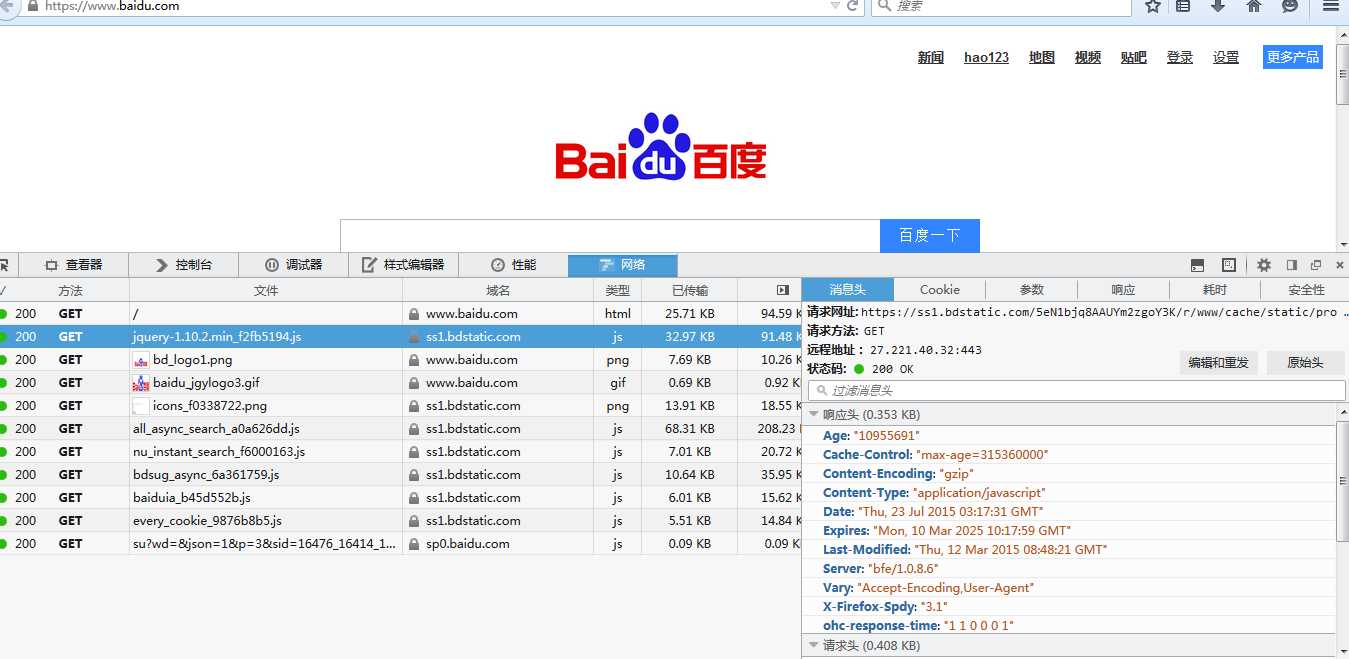1349x659 pixels.
Task: Switch to the 查看器 tab
Action: (x=72, y=265)
